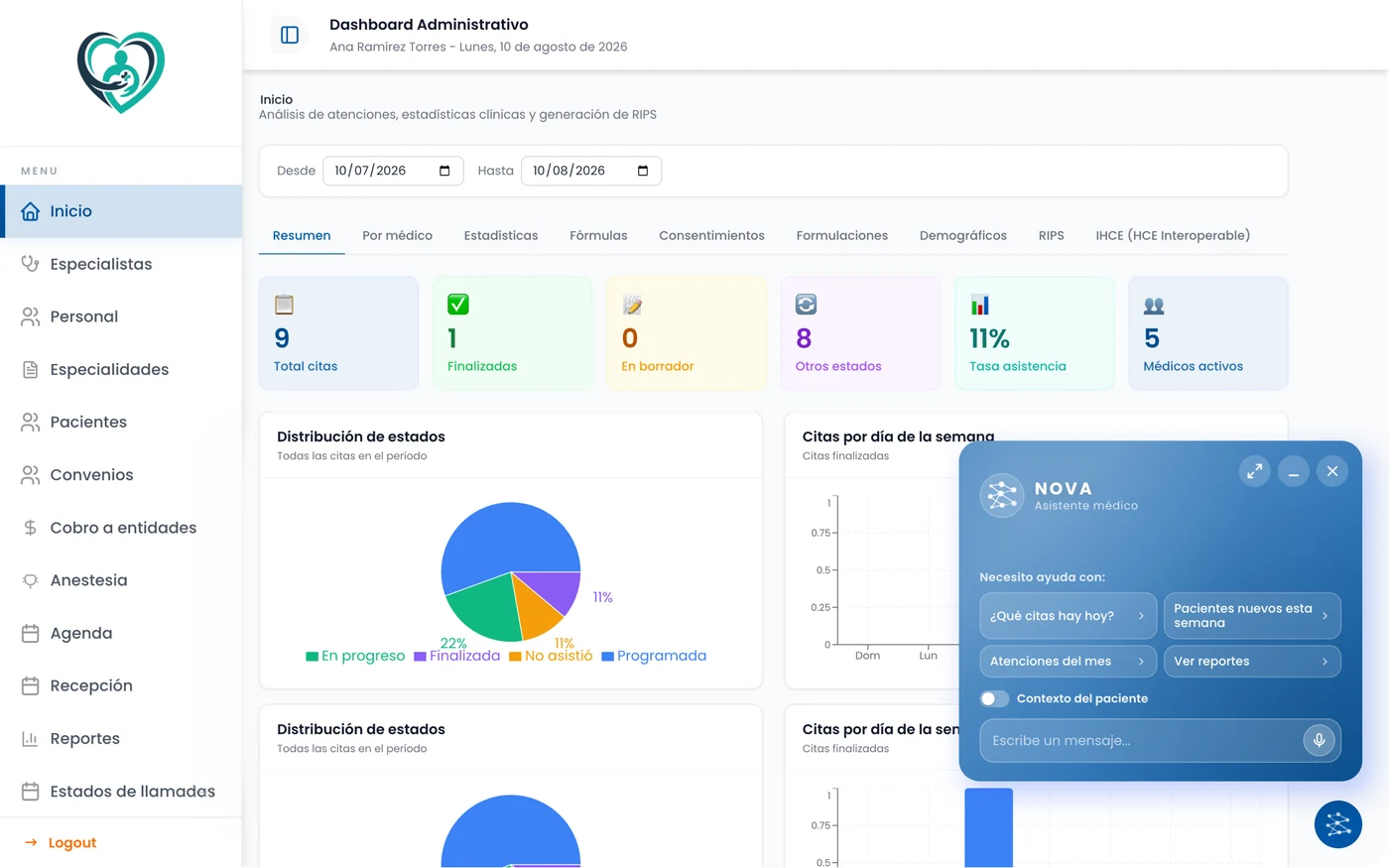
Task: Click the Convenios users icon
Action: click(x=31, y=474)
